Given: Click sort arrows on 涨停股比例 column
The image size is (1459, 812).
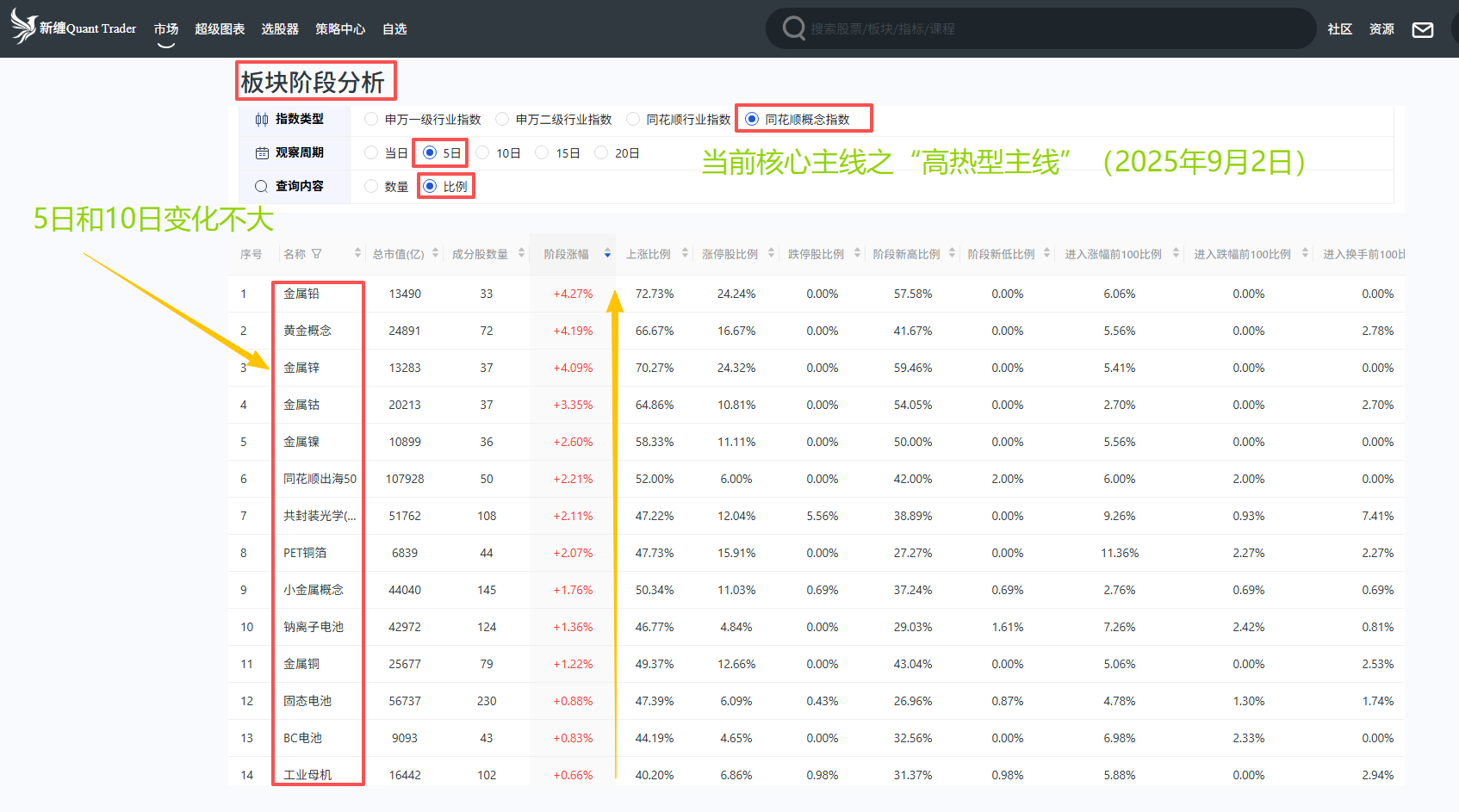Looking at the screenshot, I should 772,253.
